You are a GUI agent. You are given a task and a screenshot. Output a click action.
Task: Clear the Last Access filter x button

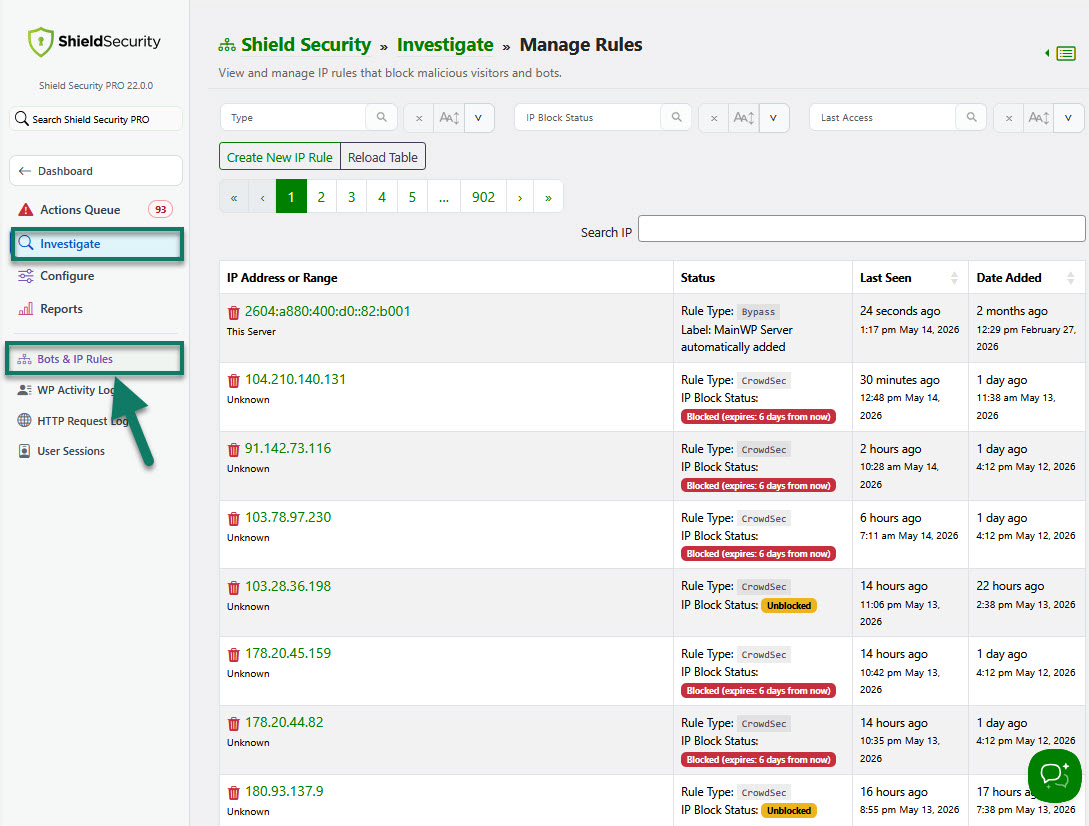pos(1008,118)
